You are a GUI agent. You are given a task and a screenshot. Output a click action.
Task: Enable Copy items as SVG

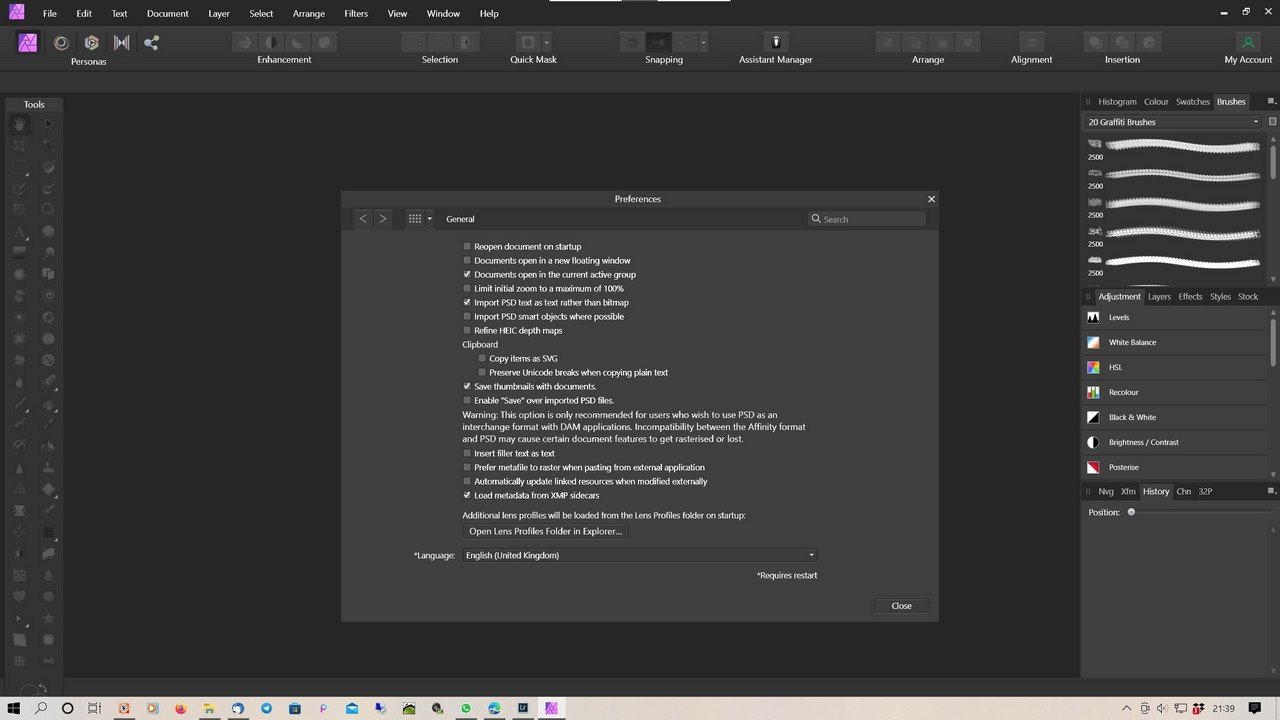[x=482, y=358]
